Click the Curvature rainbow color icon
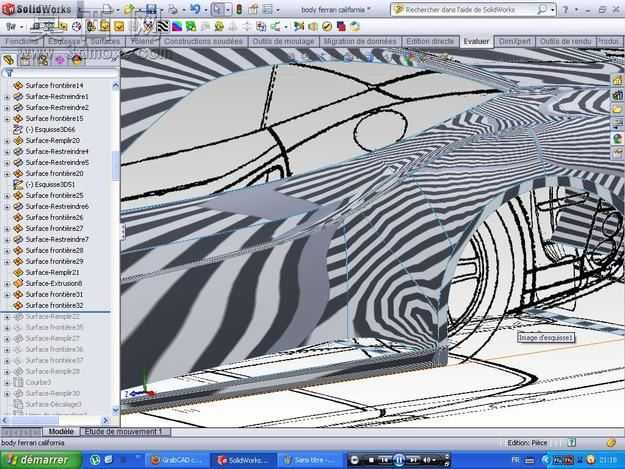The image size is (625, 469). coord(177,27)
